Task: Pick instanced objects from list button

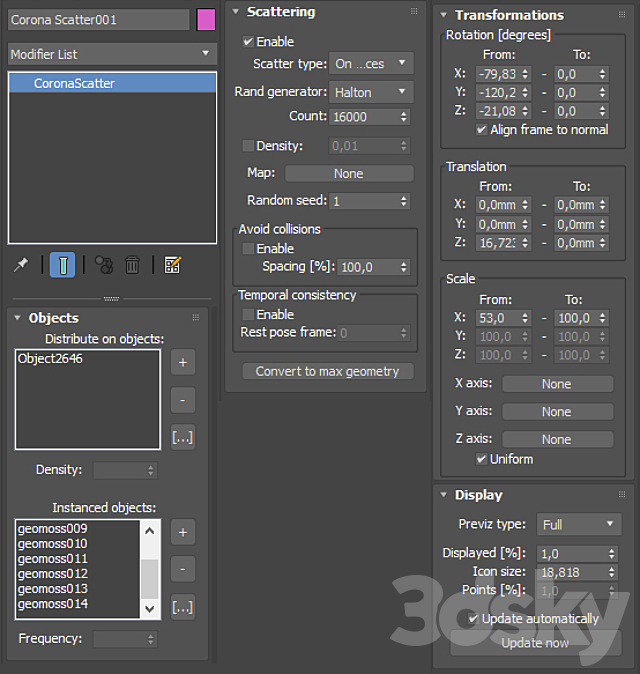Action: tap(183, 607)
